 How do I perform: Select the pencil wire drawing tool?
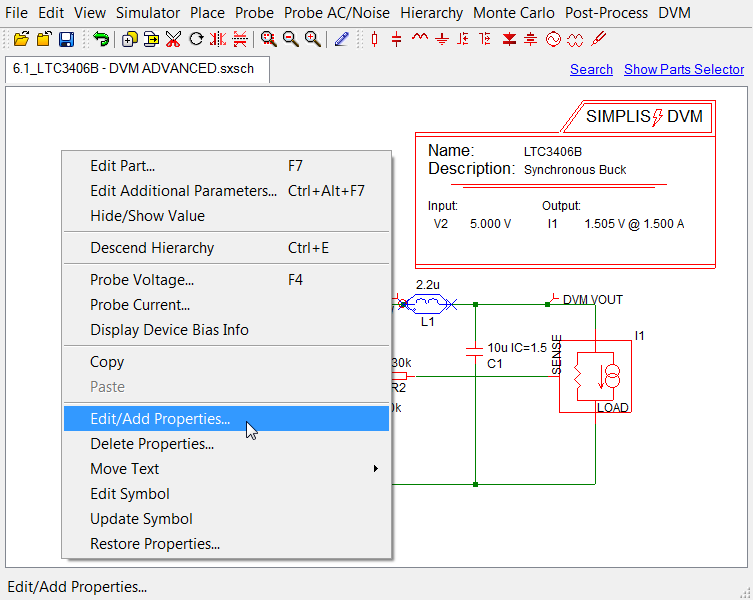click(x=342, y=39)
